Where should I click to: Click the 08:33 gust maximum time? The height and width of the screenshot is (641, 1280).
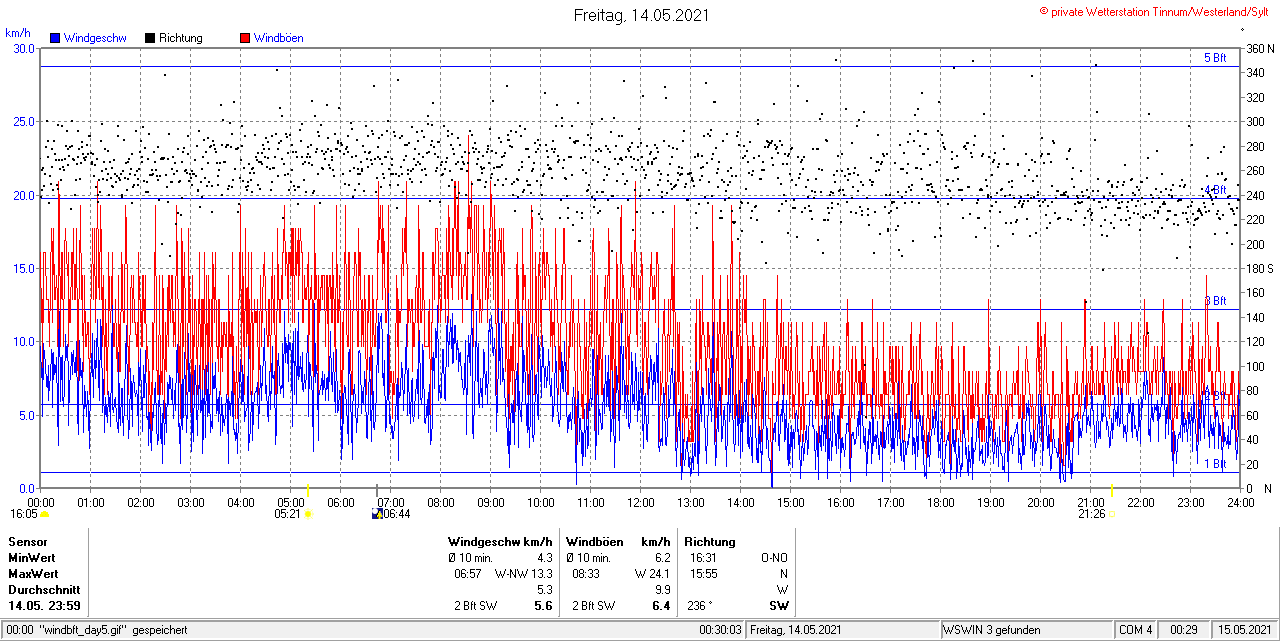click(x=586, y=574)
